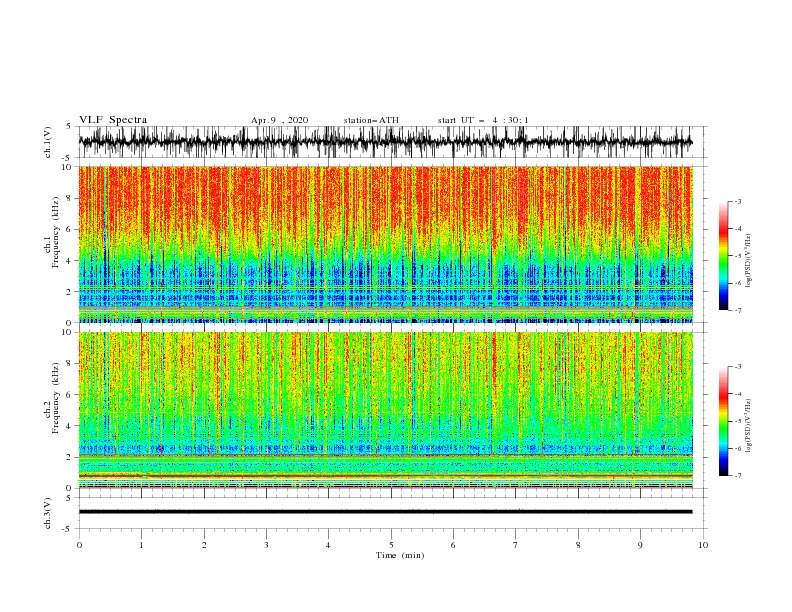Viewport: 792px width, 612px height.
Task: Click the "-7" tick on ch.1 colorbar
Action: click(x=738, y=310)
